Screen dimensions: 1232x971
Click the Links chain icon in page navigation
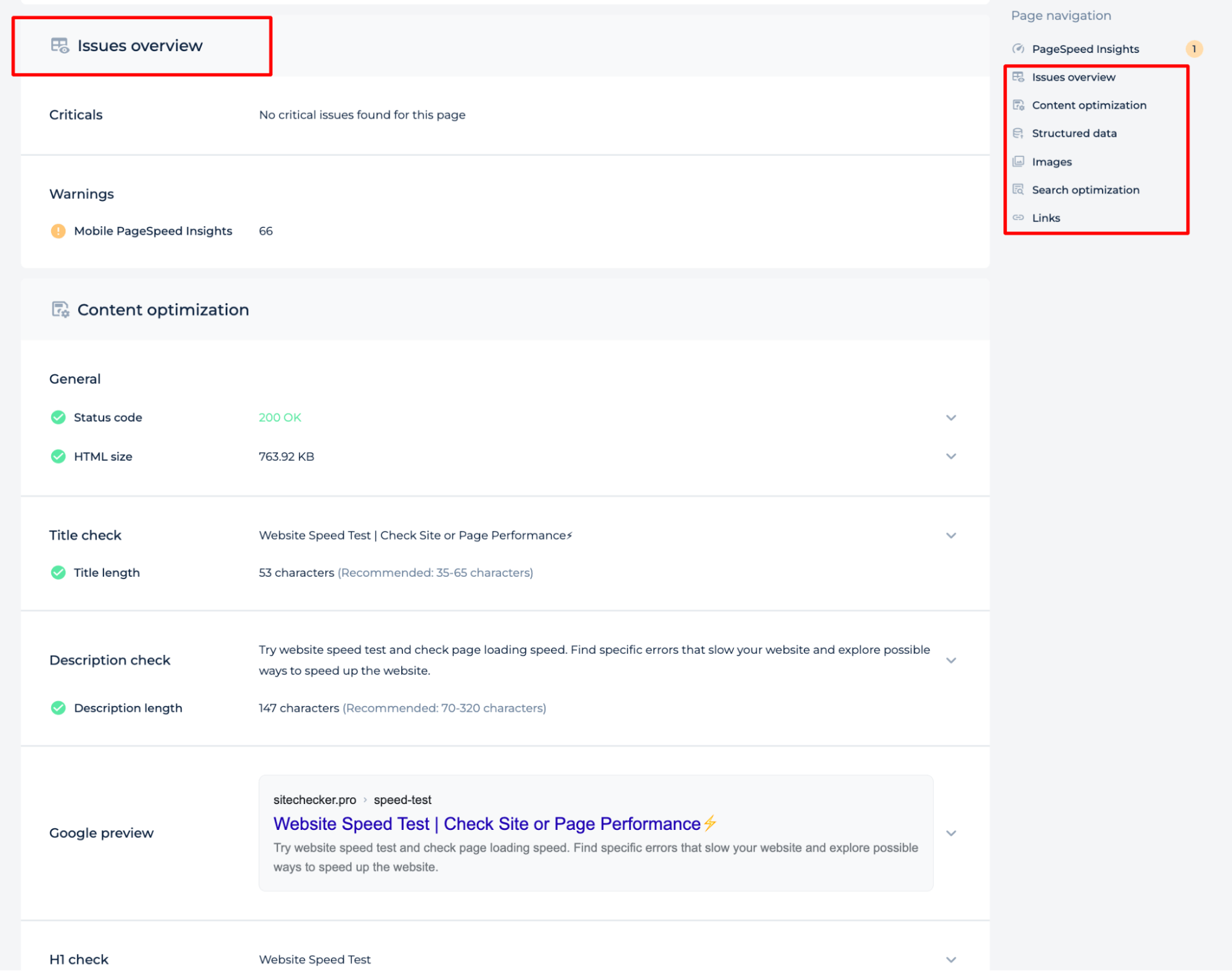[1018, 217]
